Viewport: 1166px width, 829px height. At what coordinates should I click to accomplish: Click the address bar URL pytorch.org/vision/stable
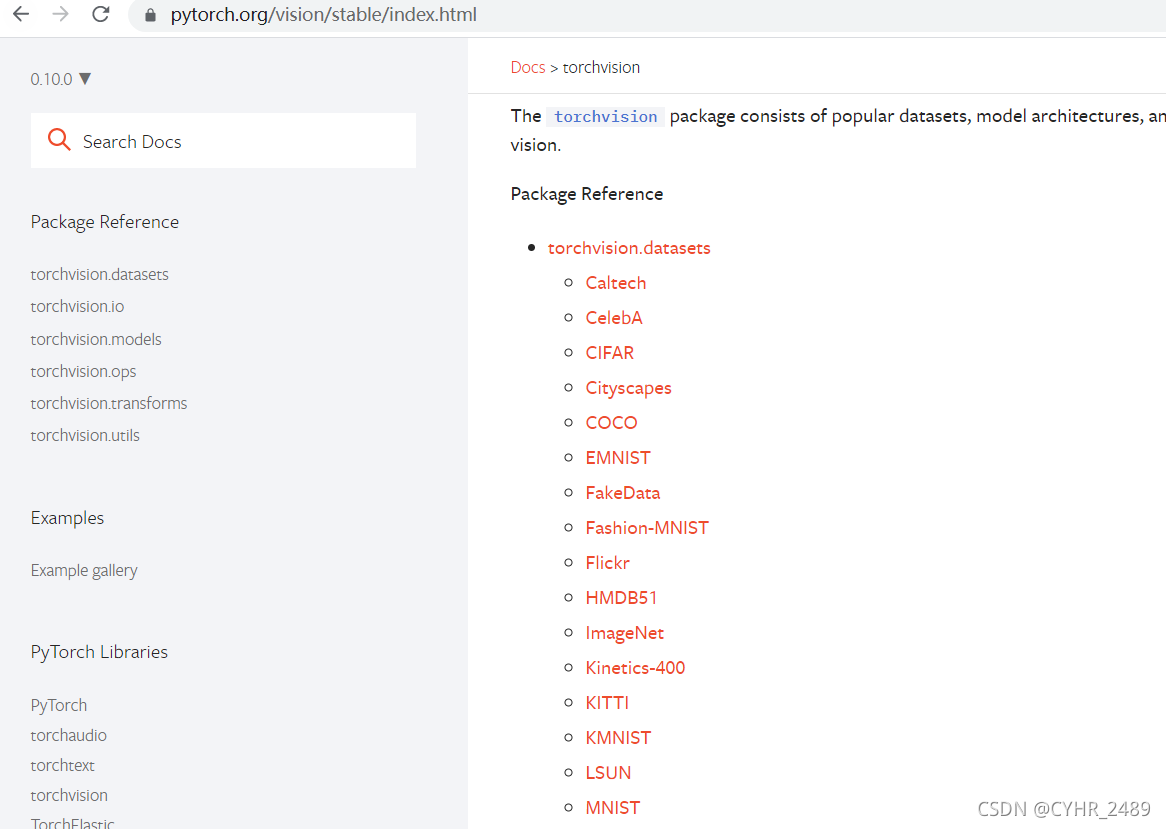323,15
